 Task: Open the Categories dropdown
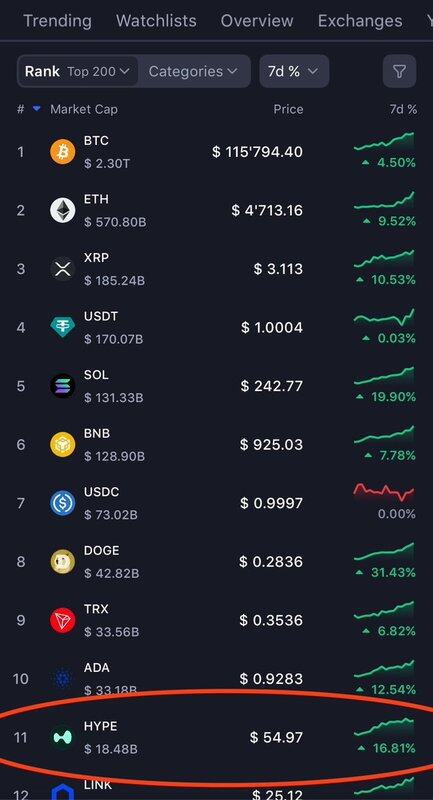[193, 71]
